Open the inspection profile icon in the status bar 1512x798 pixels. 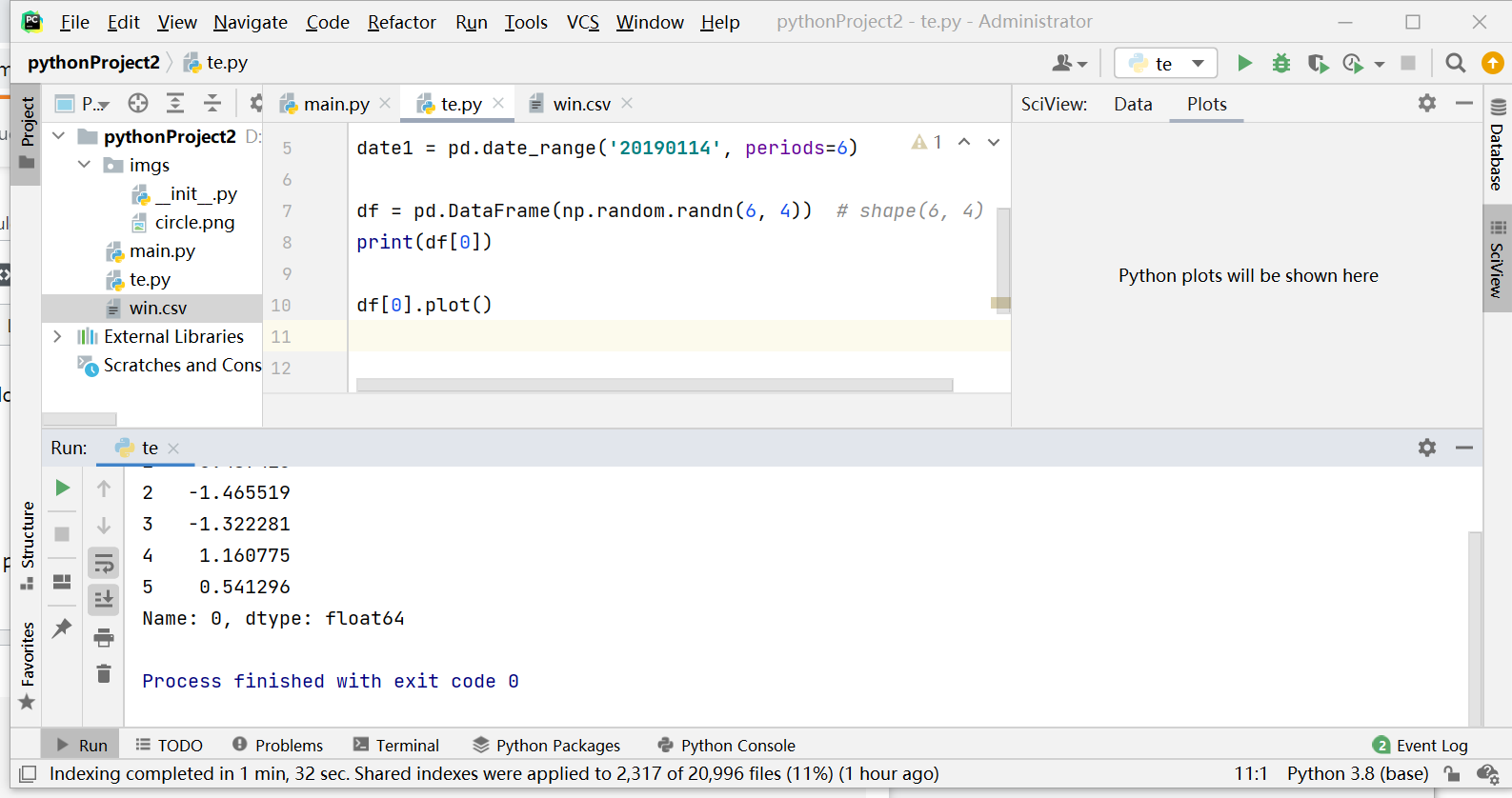[1488, 773]
